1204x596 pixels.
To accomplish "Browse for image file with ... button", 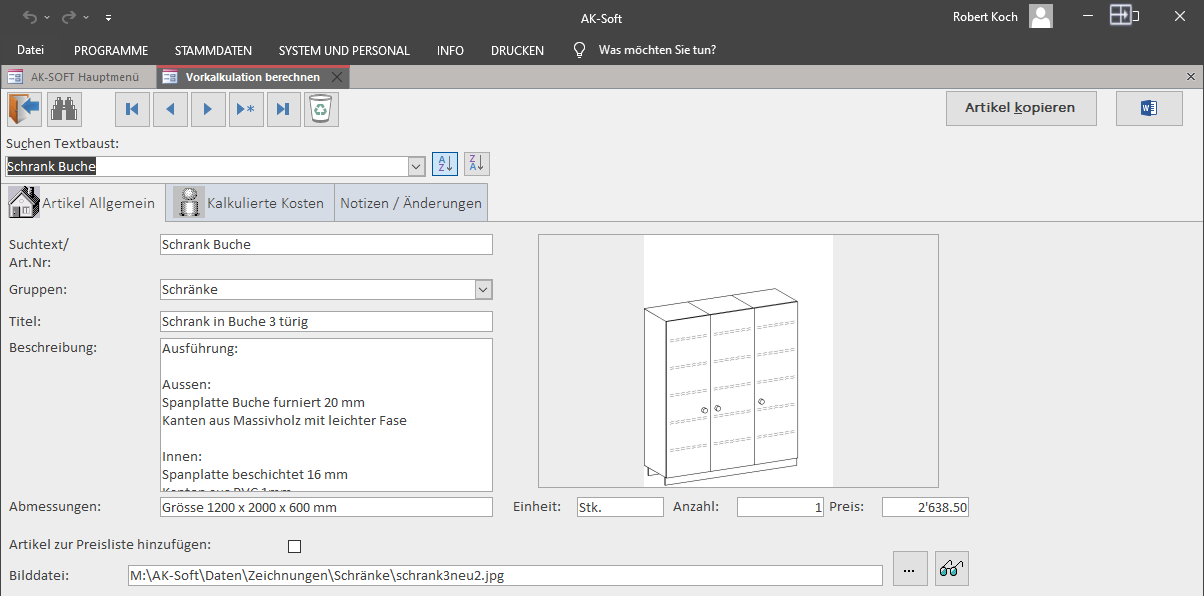I will point(908,569).
